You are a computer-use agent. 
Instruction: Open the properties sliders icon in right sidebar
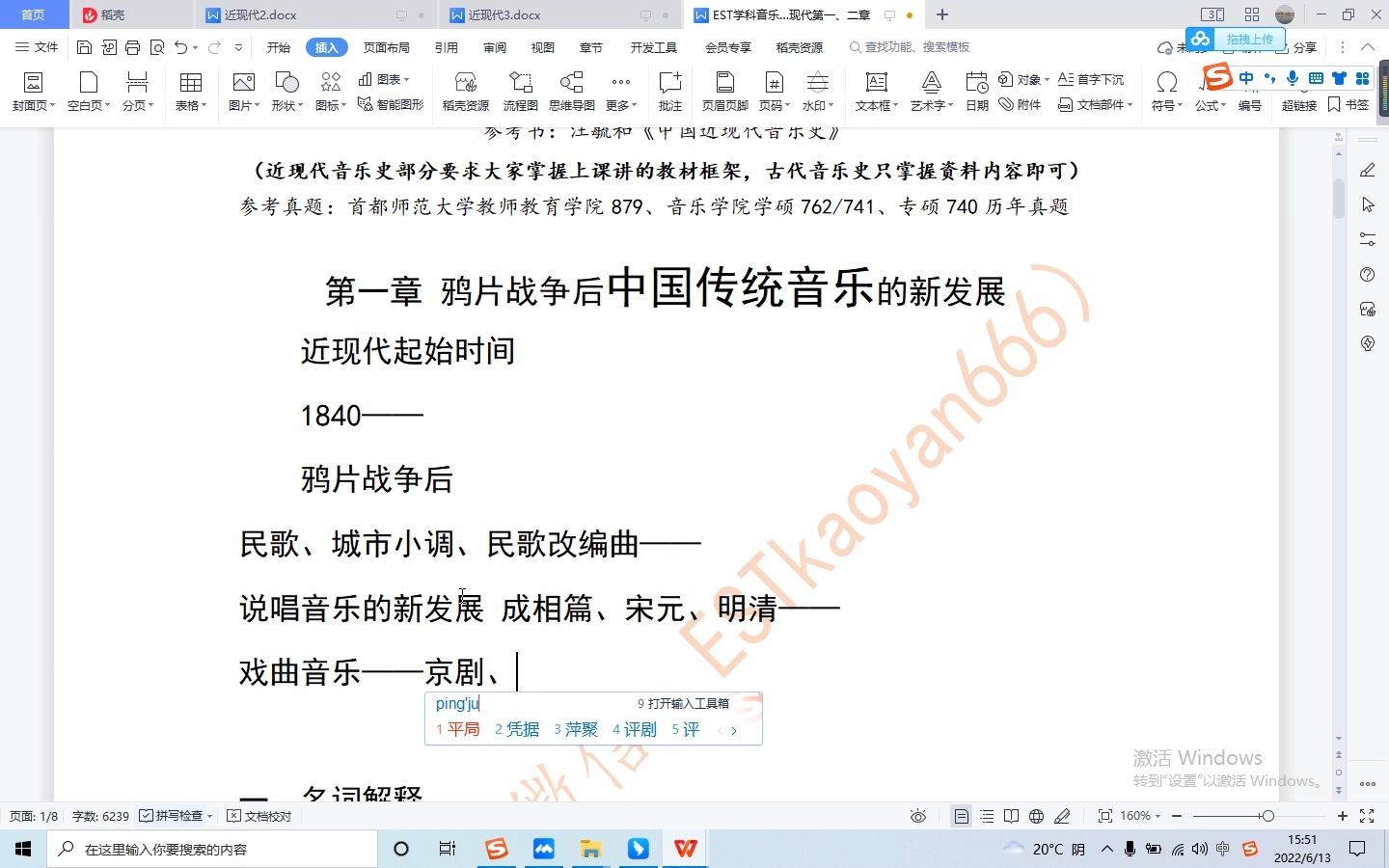(1367, 239)
